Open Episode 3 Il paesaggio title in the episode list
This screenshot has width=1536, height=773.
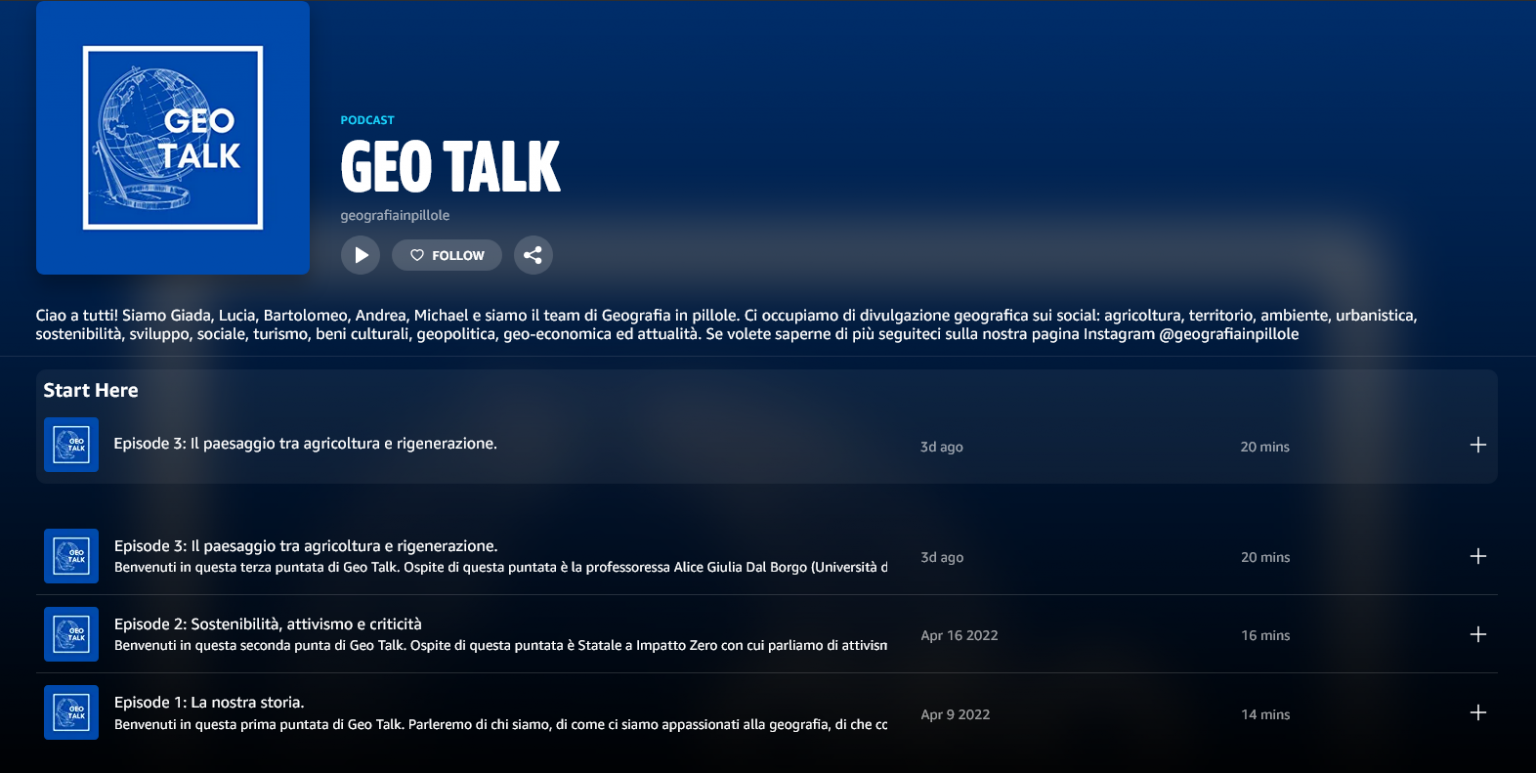pyautogui.click(x=305, y=546)
